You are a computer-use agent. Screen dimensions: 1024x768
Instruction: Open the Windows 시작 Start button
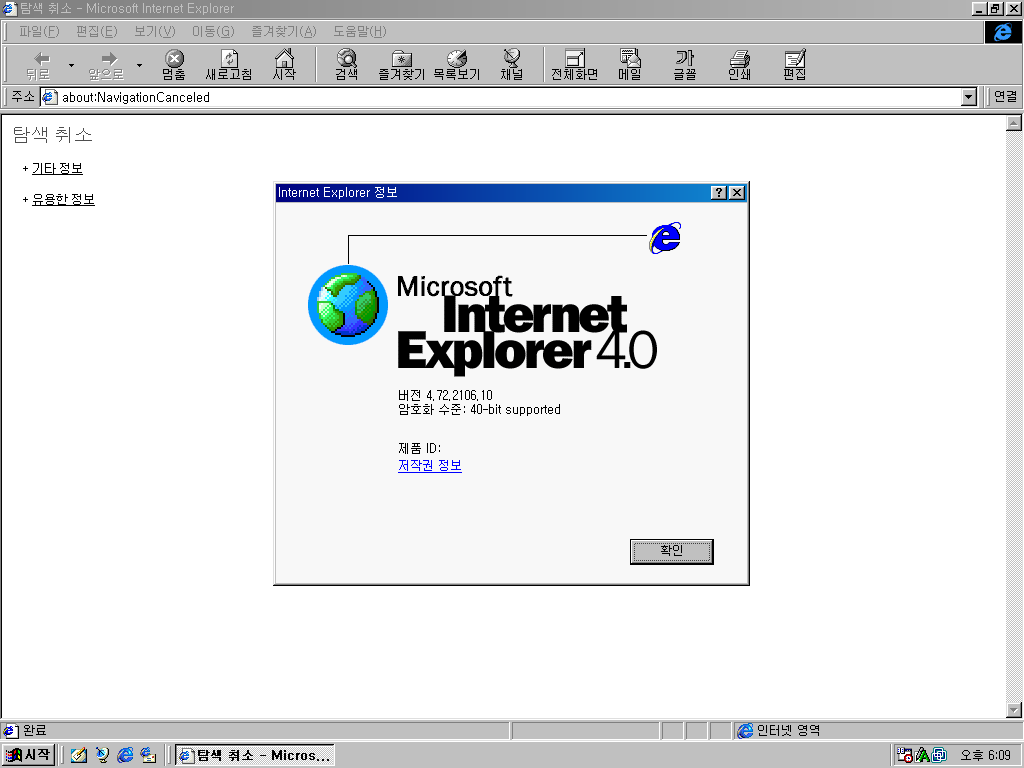pos(28,755)
